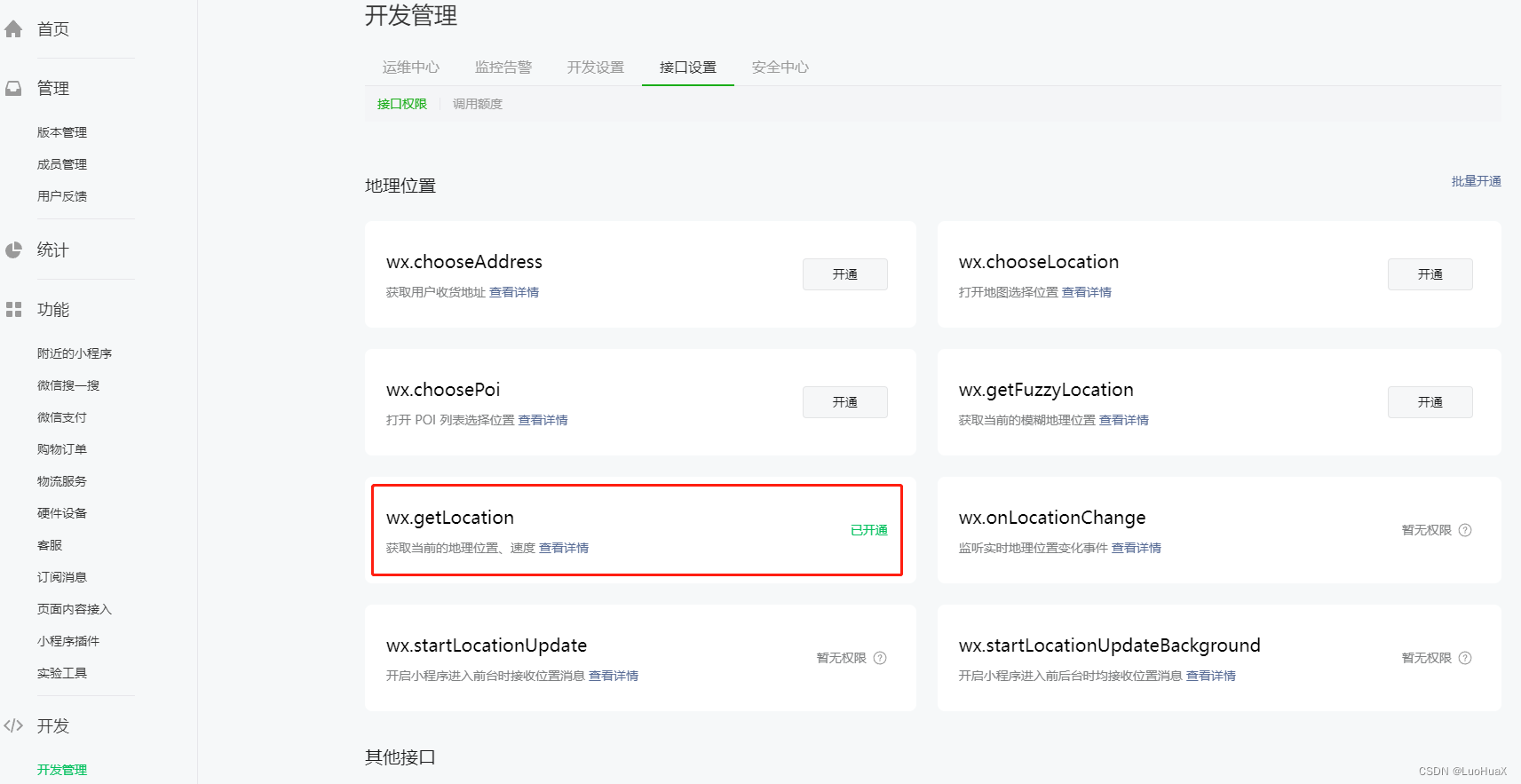Click the 已开通 status for wx.getLocation
This screenshot has height=784, width=1521.
(869, 530)
